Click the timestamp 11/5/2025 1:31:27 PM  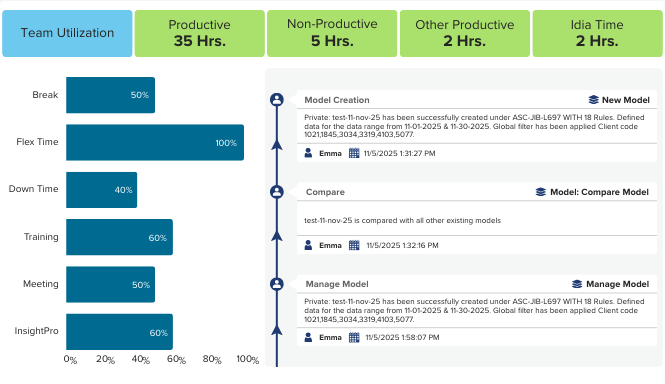click(400, 154)
